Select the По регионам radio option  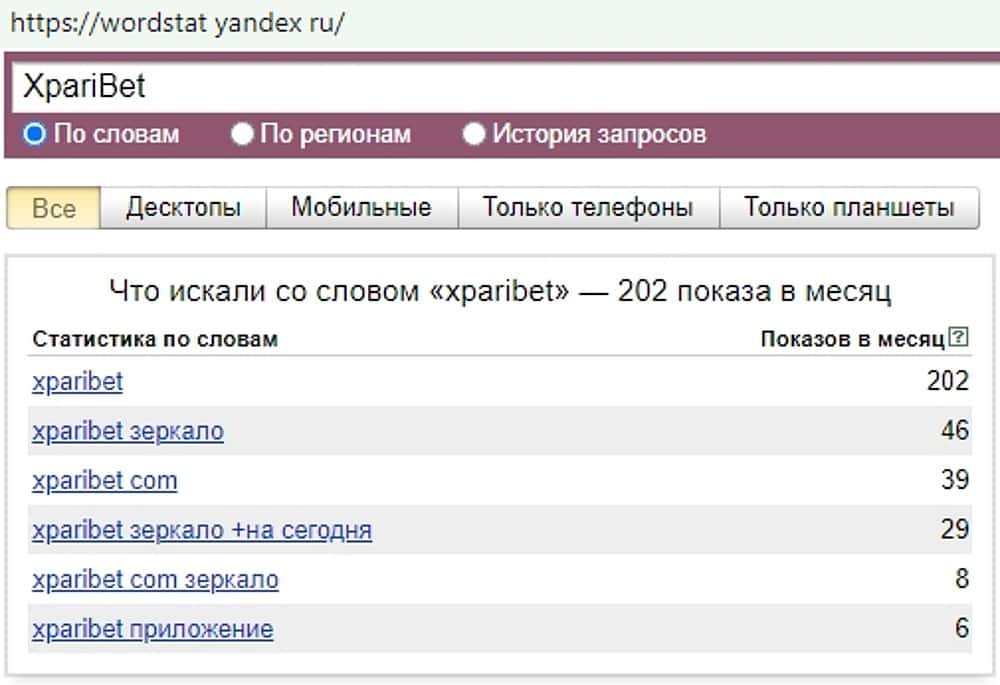click(x=242, y=134)
